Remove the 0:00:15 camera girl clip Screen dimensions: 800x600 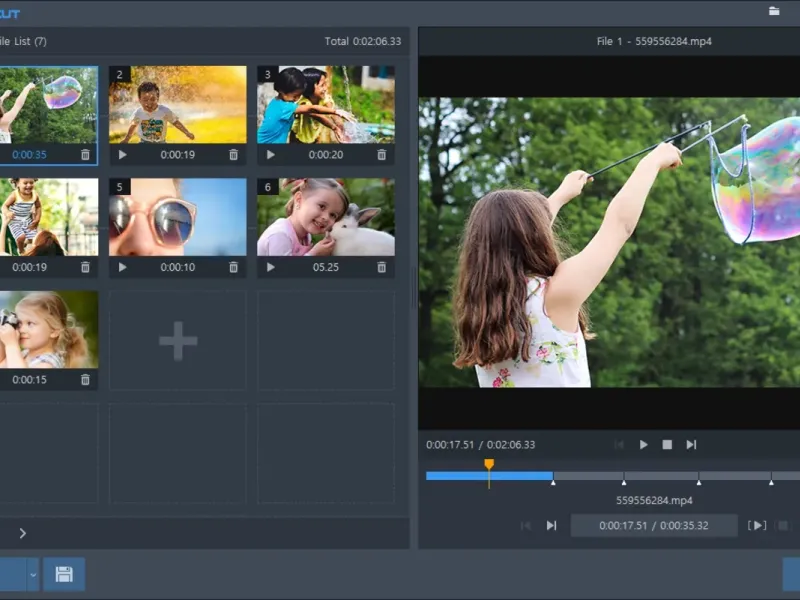click(85, 380)
